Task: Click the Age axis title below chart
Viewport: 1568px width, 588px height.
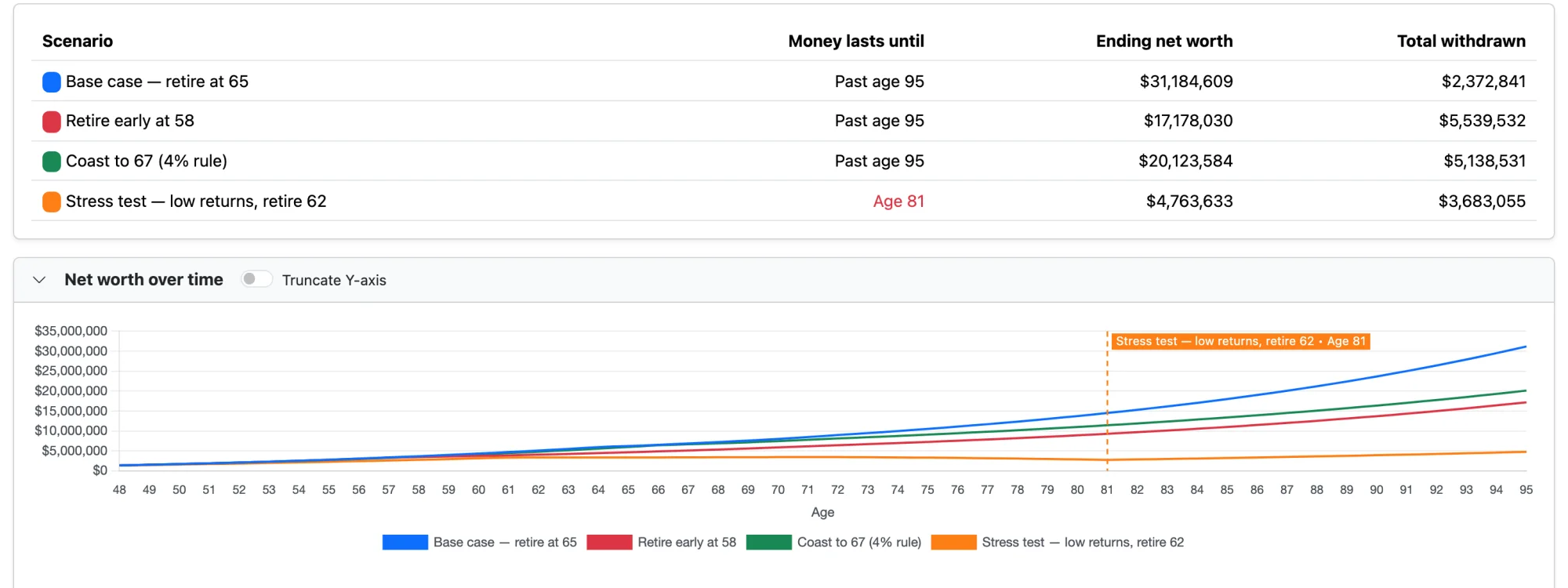Action: (x=822, y=512)
